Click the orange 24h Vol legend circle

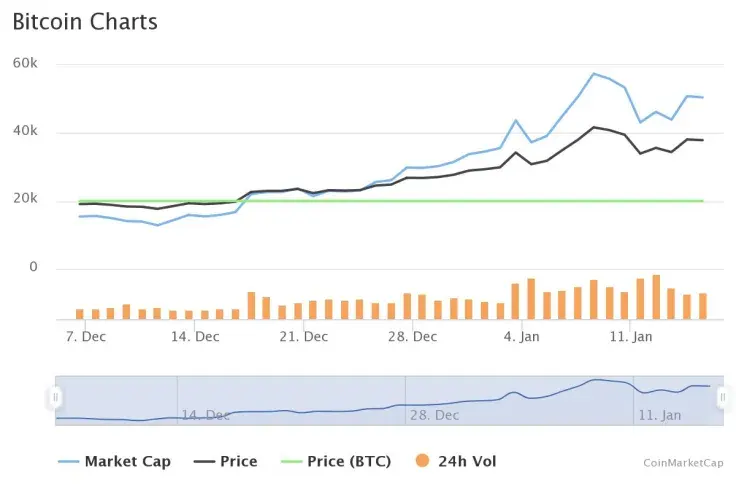[423, 462]
